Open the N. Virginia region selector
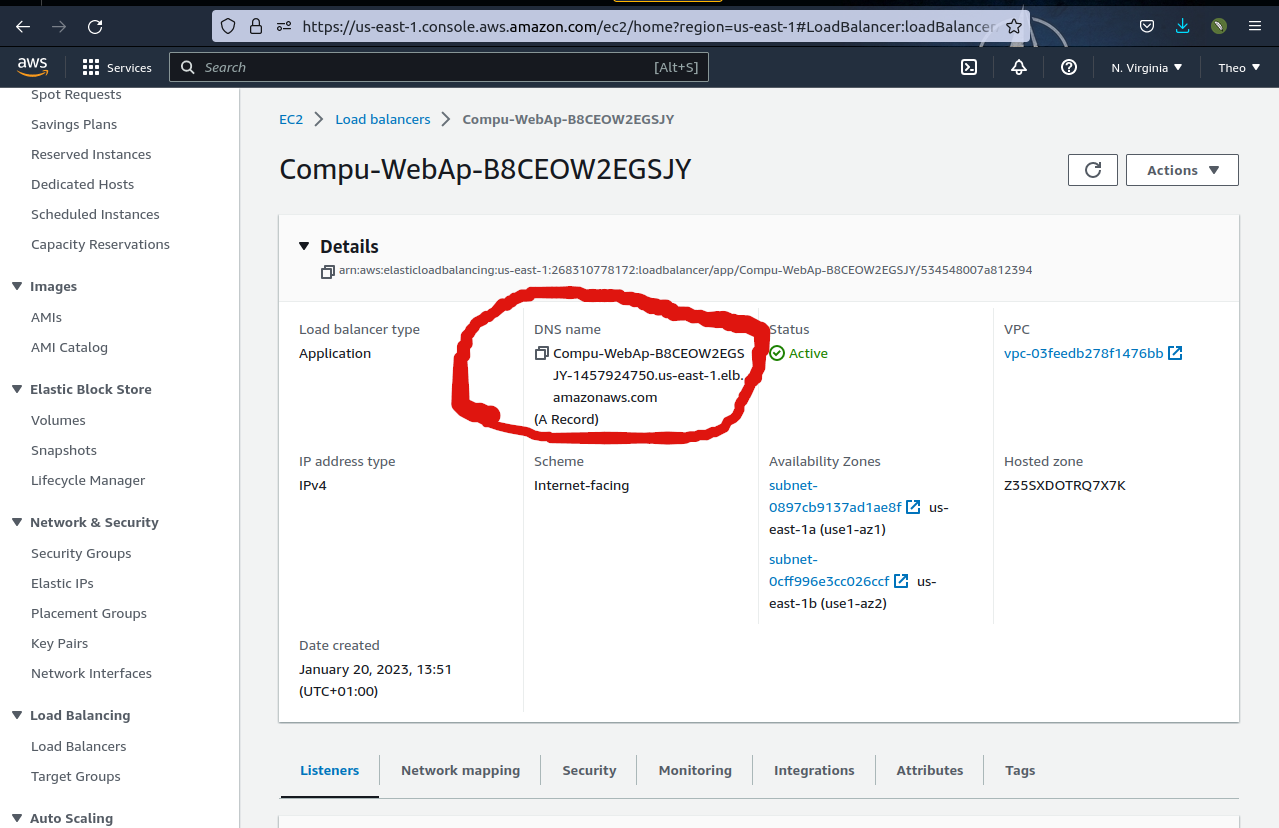1279x828 pixels. coord(1146,67)
